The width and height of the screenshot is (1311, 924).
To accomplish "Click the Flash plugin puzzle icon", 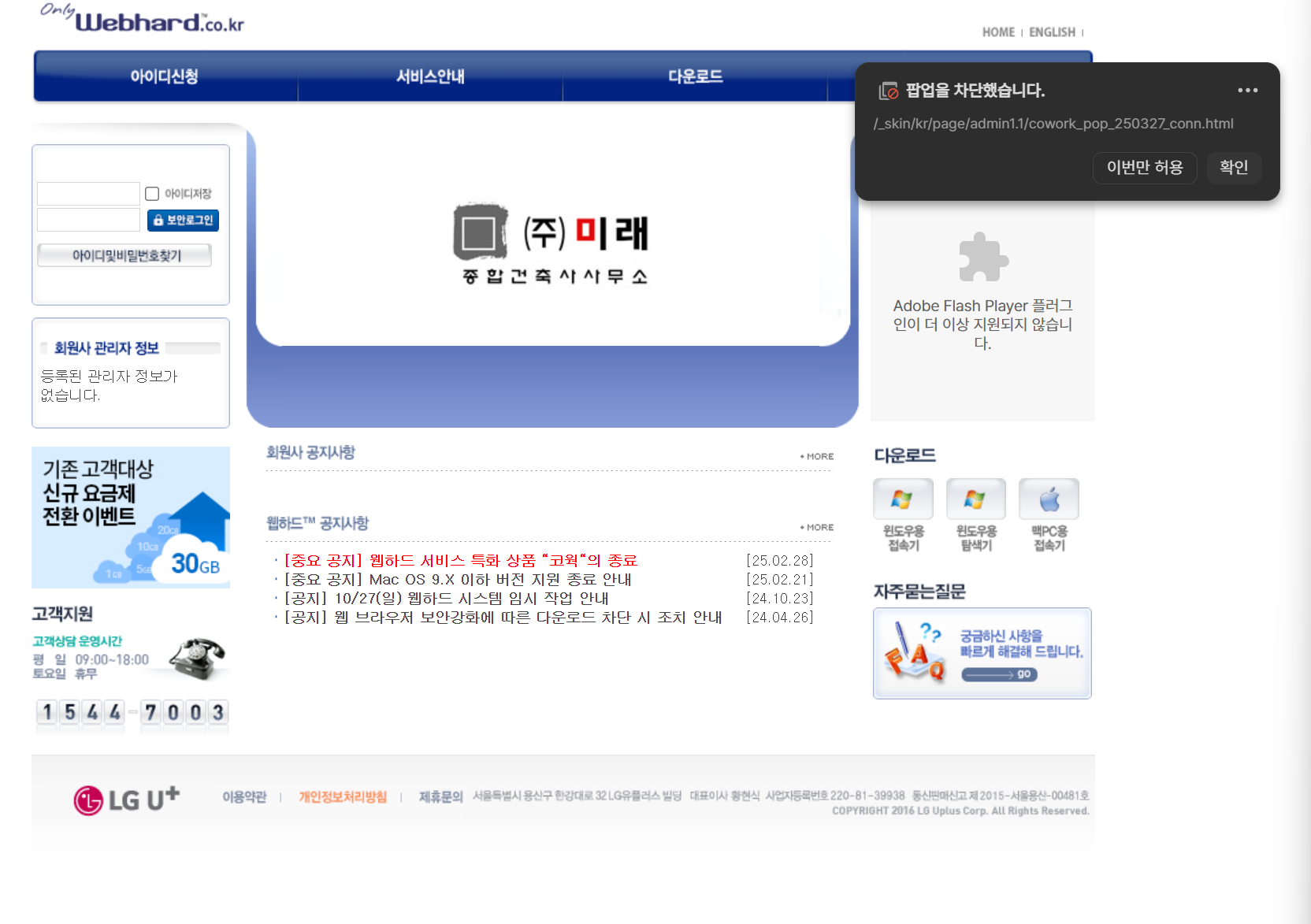I will tap(982, 257).
